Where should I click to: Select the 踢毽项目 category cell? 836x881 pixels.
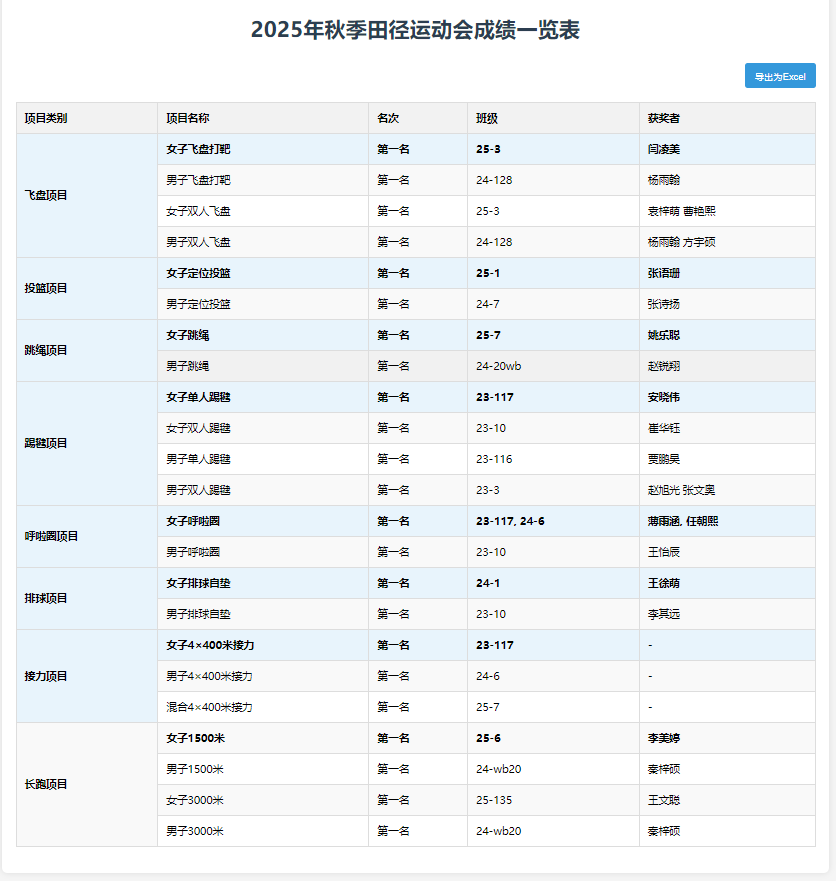(42, 443)
